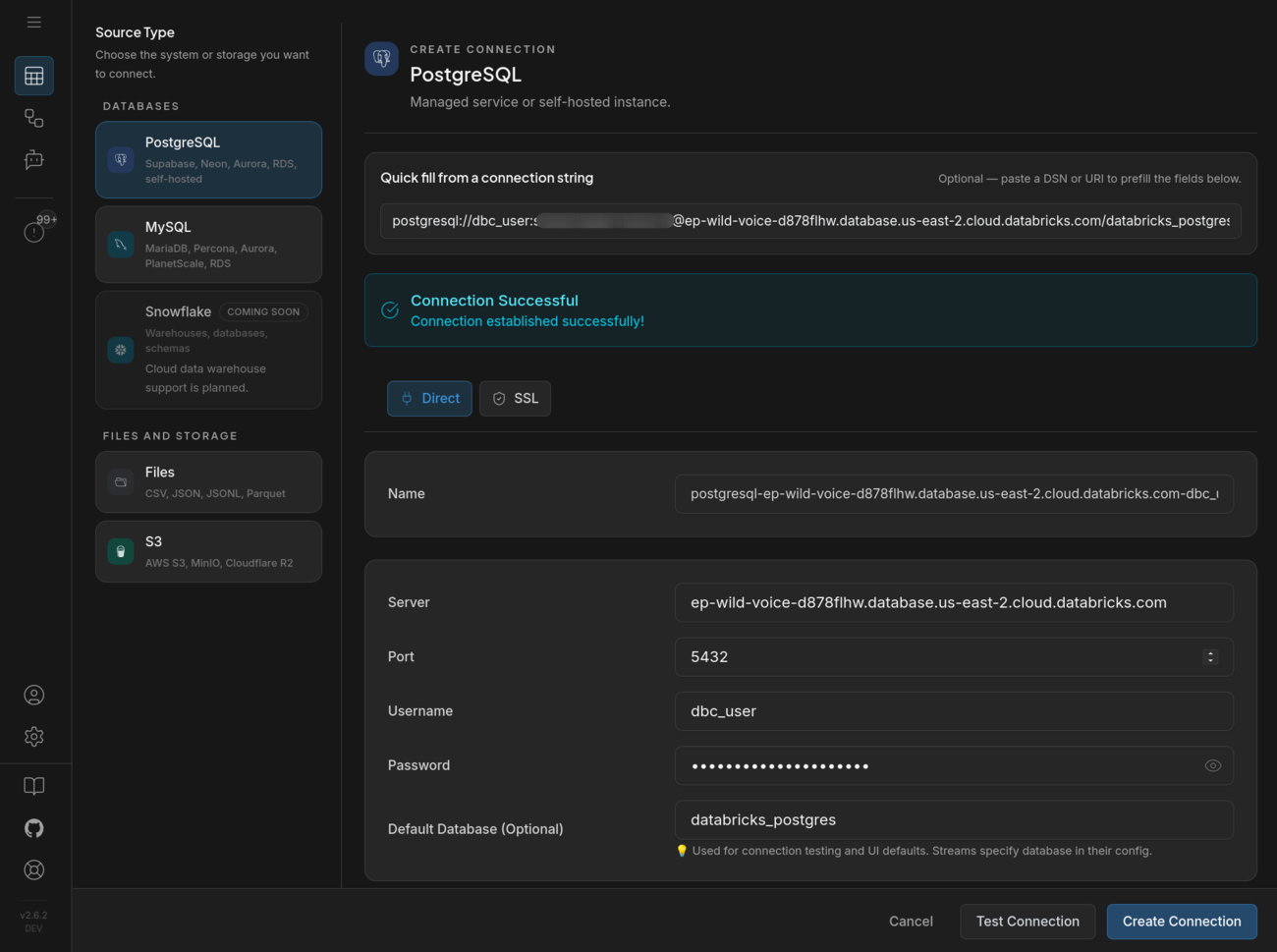Click the Server input field
The width and height of the screenshot is (1277, 952).
tap(954, 602)
